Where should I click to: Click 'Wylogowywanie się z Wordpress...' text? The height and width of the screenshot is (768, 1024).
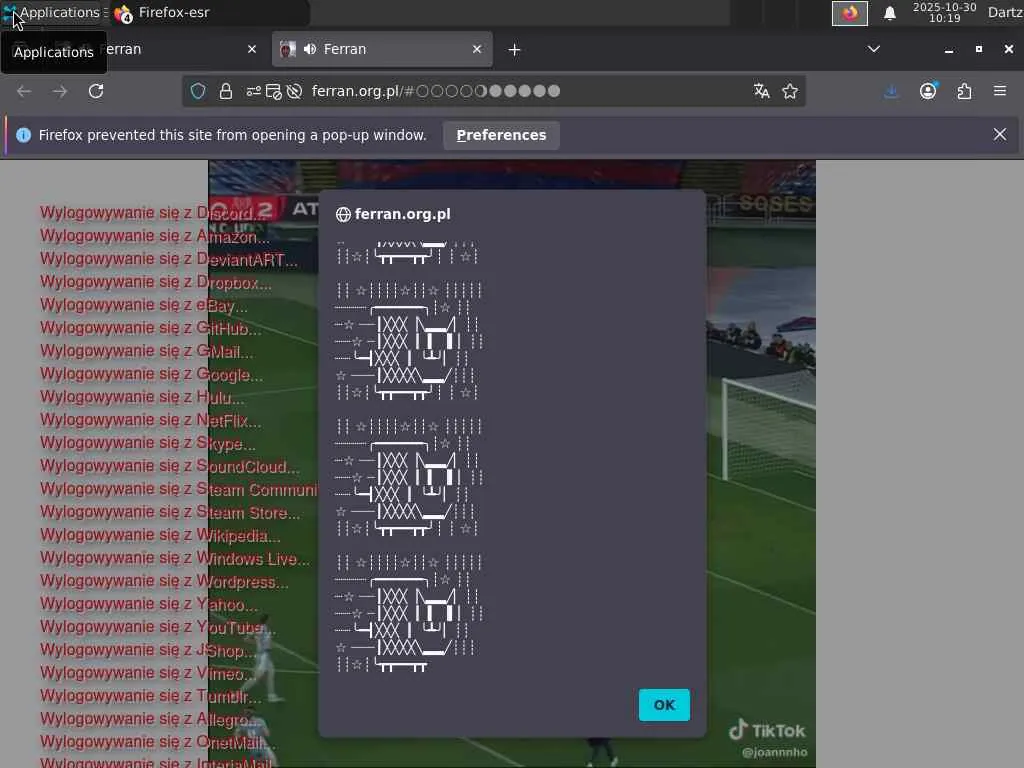164,581
